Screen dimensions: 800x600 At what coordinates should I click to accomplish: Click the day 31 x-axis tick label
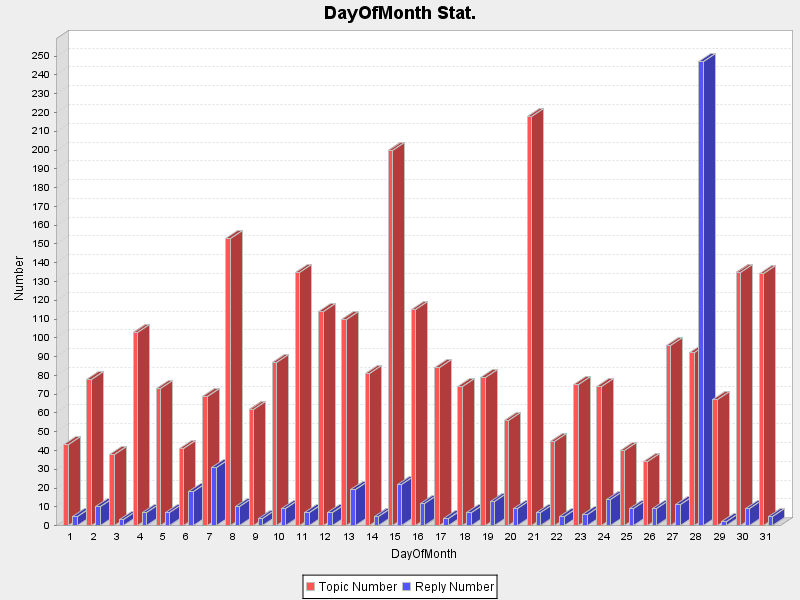pos(766,537)
